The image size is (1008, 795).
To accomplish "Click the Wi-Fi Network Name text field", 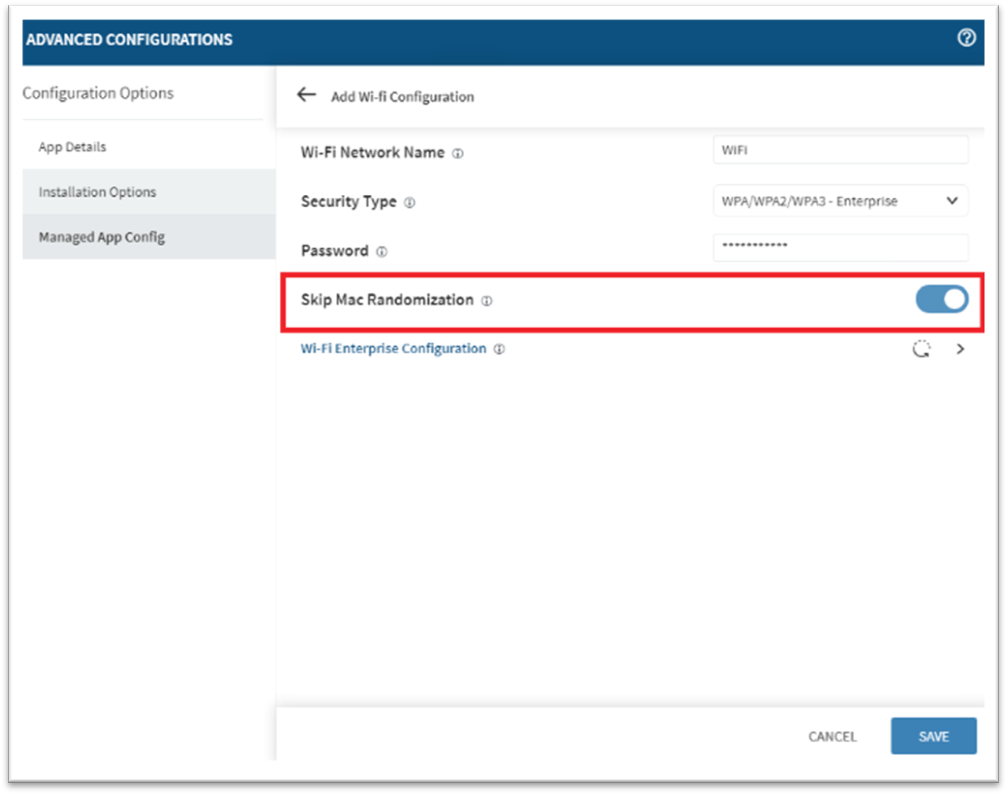I will pyautogui.click(x=840, y=150).
